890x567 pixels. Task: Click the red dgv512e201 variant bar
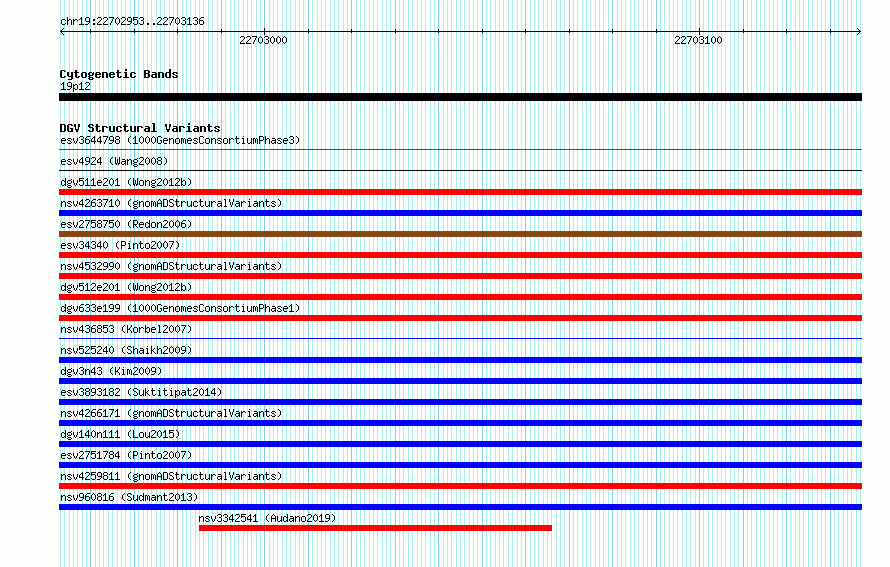click(460, 297)
